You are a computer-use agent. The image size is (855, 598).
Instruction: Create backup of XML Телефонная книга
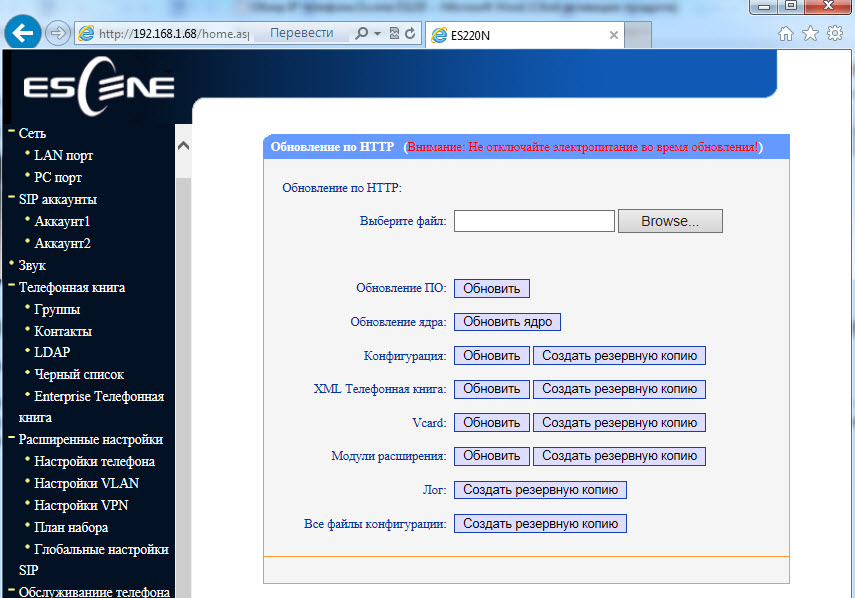(619, 389)
